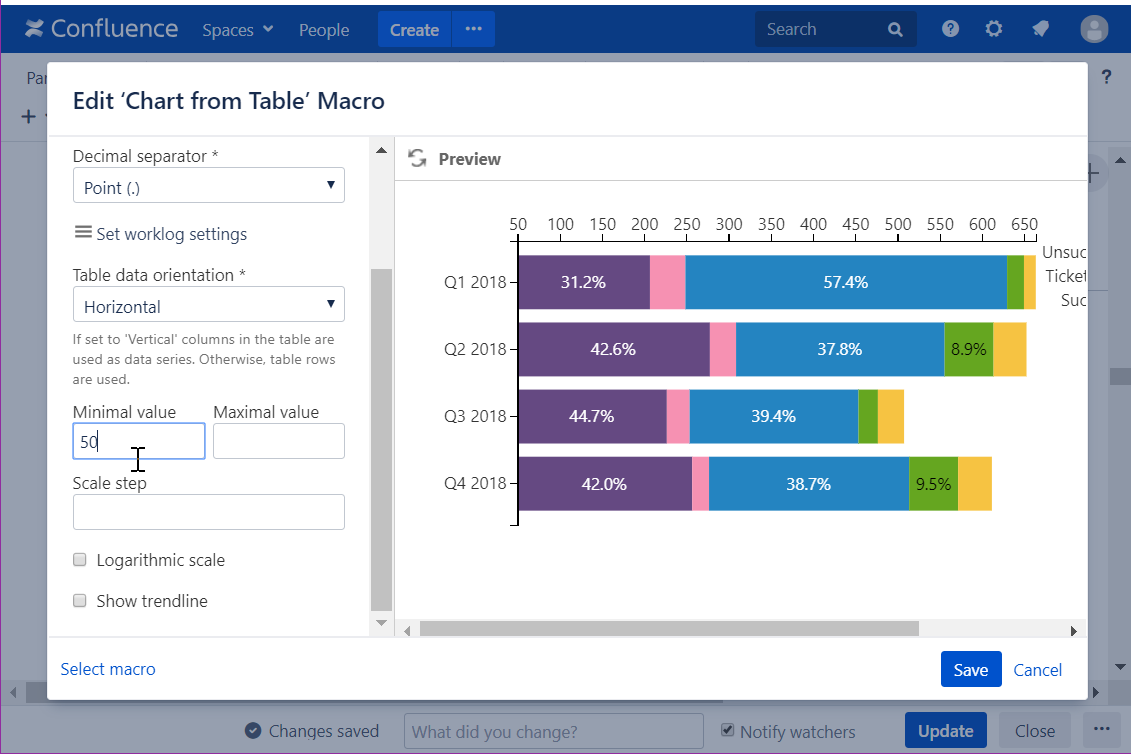
Task: Click the Maximal value input field
Action: (x=278, y=441)
